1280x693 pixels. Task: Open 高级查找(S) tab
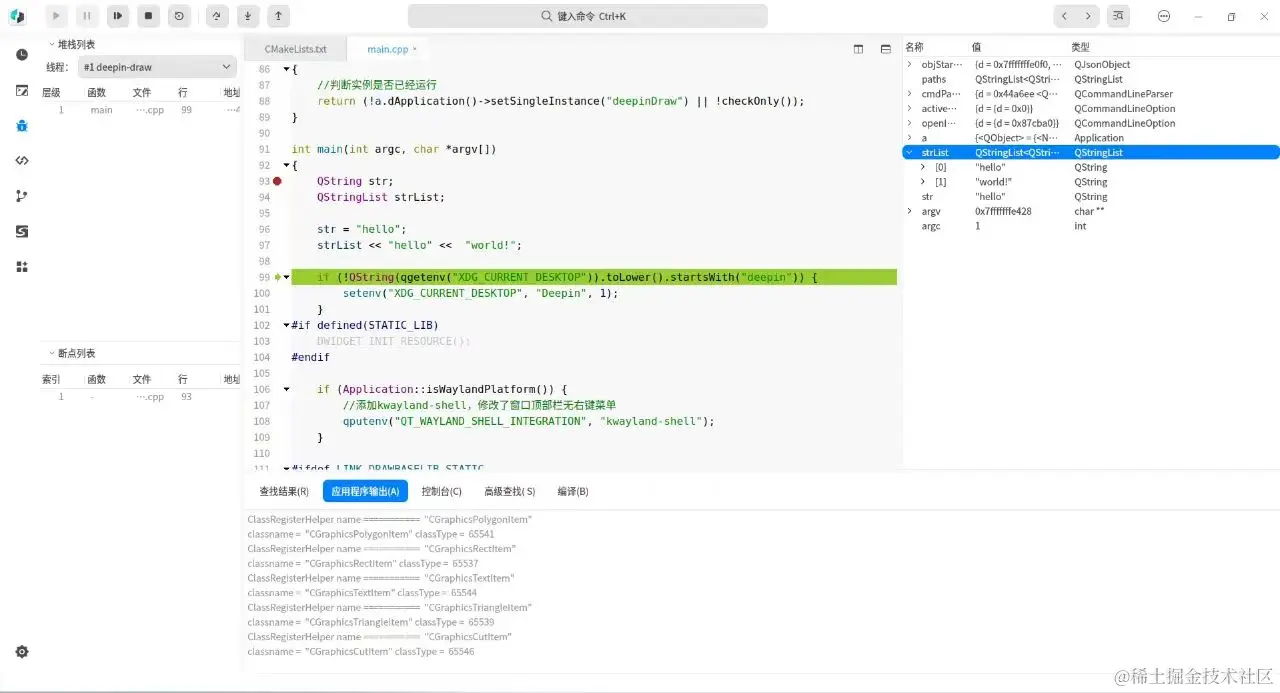(x=510, y=491)
